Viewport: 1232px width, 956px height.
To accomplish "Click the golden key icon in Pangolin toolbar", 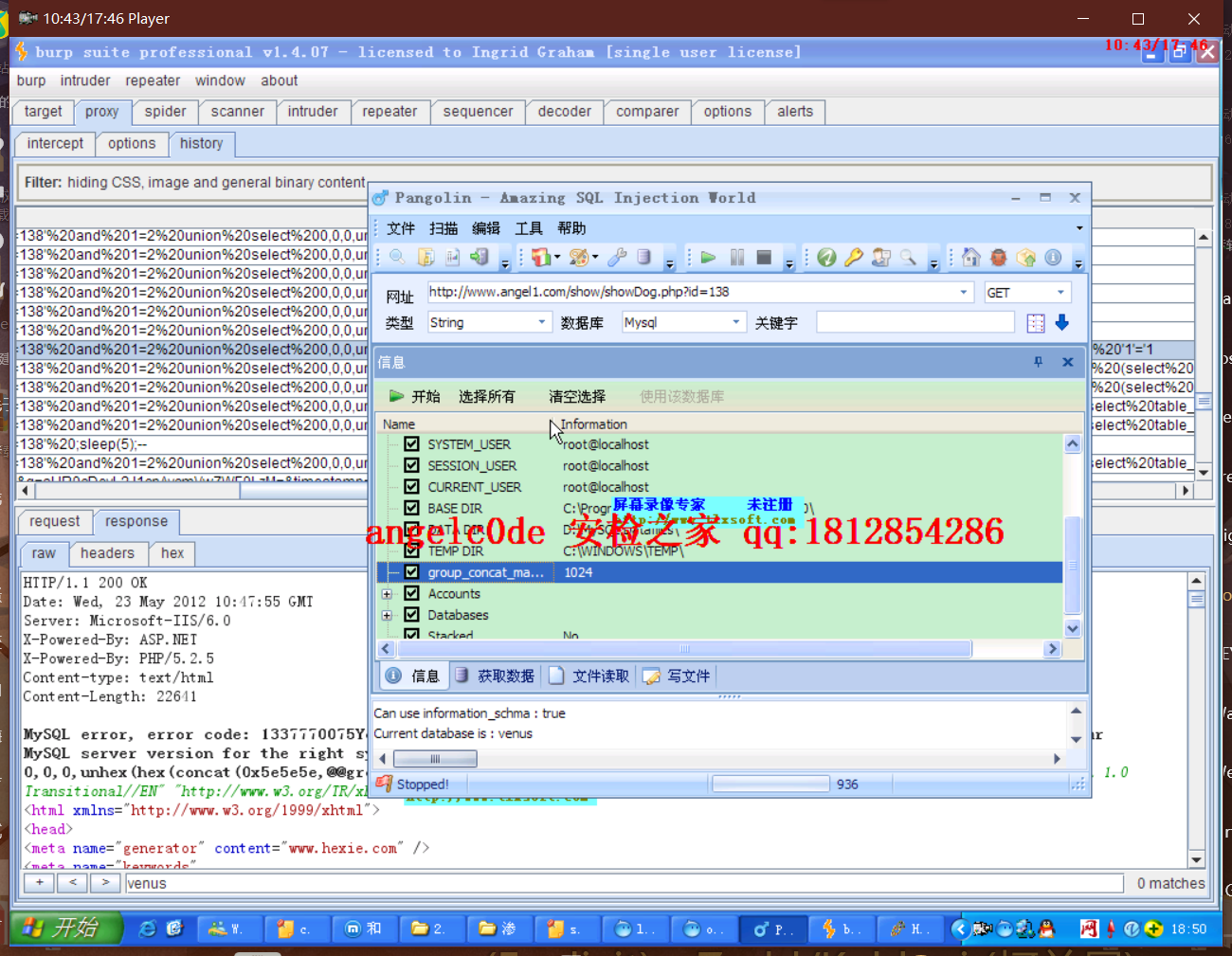I will point(854,257).
